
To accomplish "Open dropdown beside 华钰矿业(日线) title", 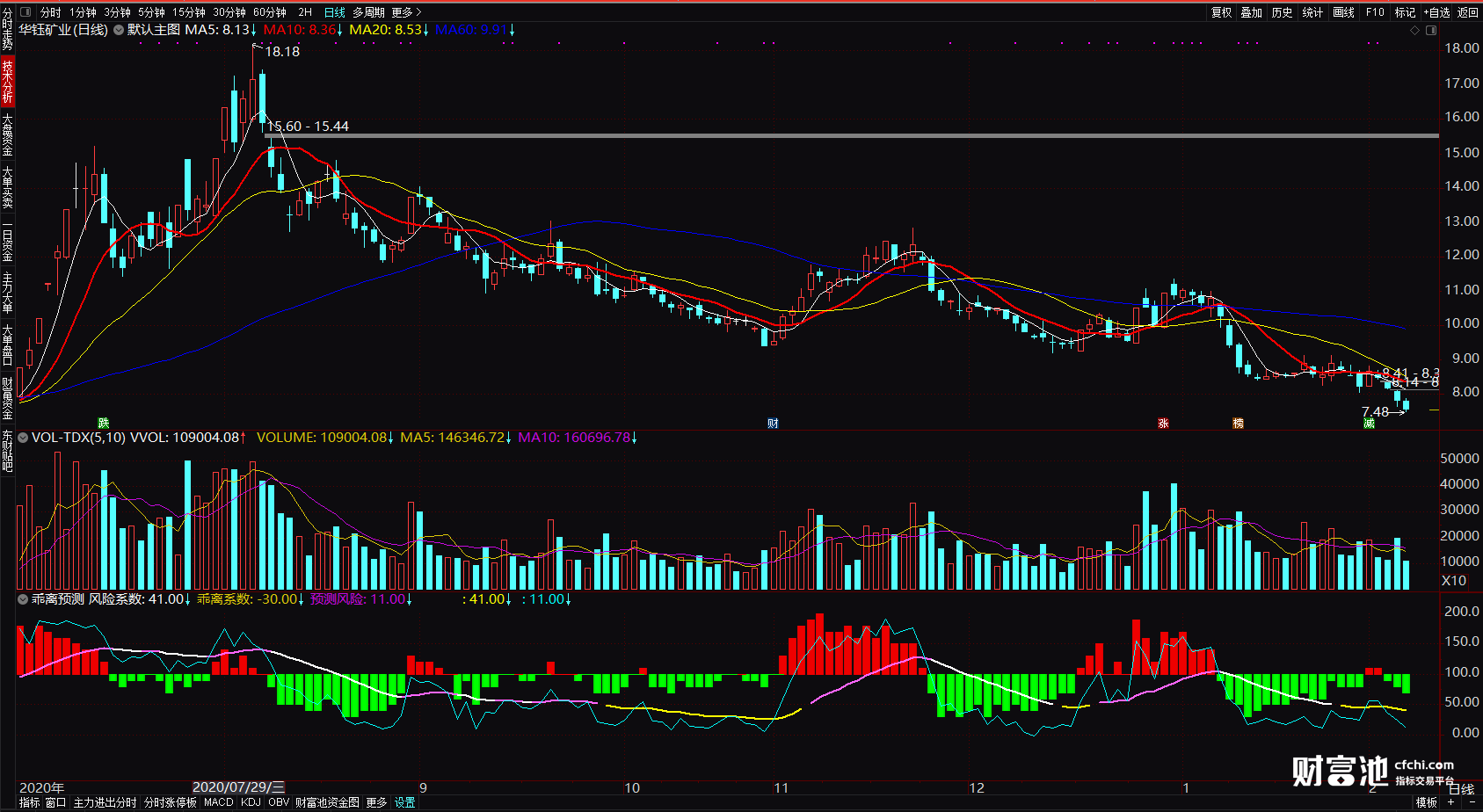I will point(119,30).
